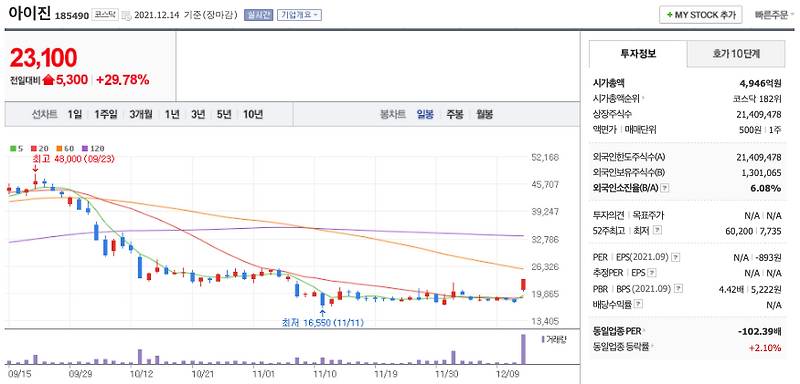Click the 코스닥 market badge
The image size is (800, 384).
pyautogui.click(x=106, y=15)
